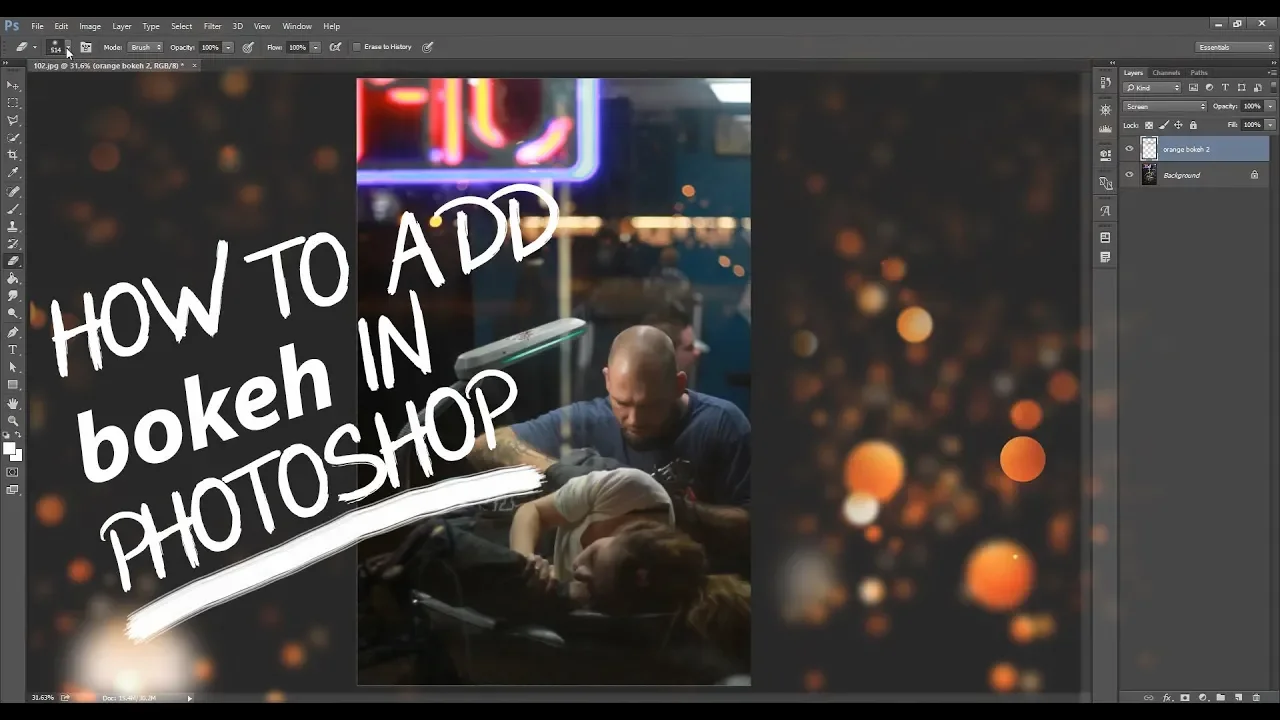1280x720 pixels.
Task: Open layer filter Kind dropdown
Action: click(1152, 88)
